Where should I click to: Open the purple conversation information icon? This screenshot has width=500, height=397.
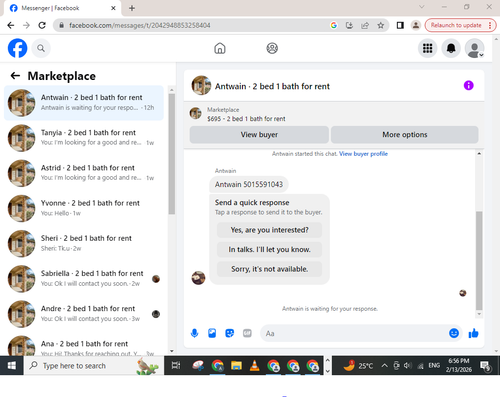click(469, 85)
